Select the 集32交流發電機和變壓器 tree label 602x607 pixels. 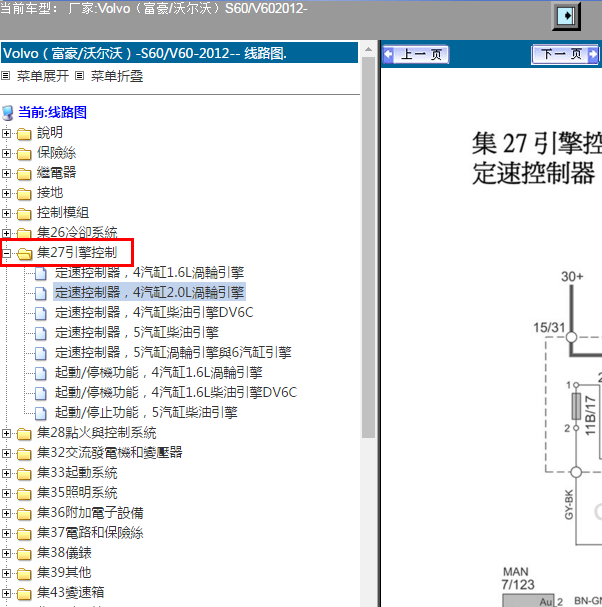tap(110, 453)
